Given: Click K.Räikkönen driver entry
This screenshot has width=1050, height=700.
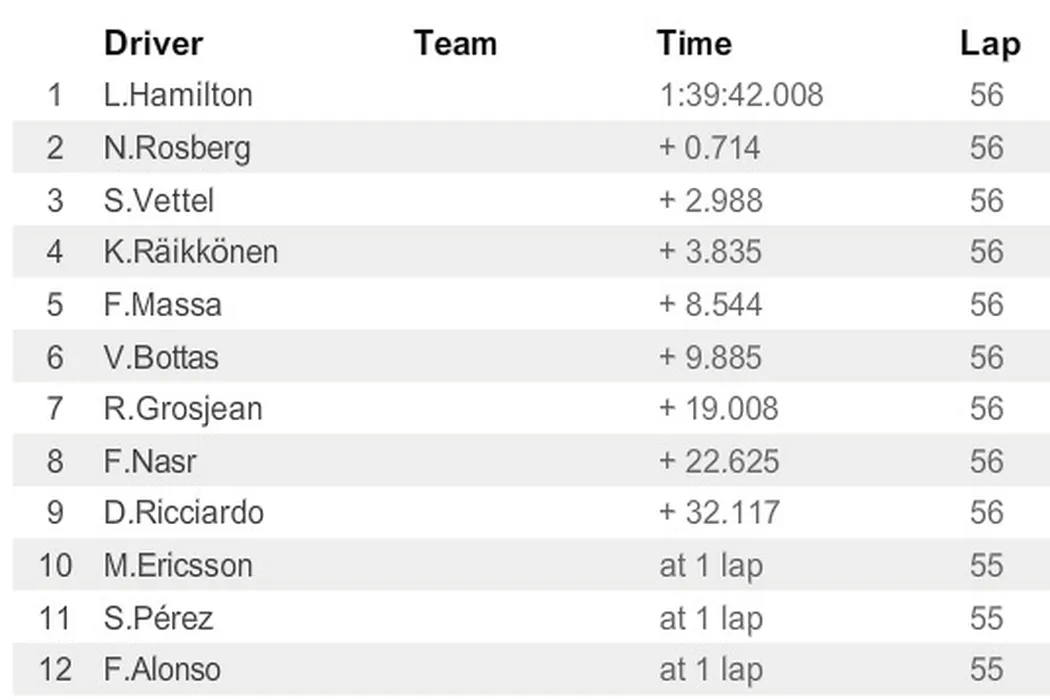Looking at the screenshot, I should click(x=191, y=252).
